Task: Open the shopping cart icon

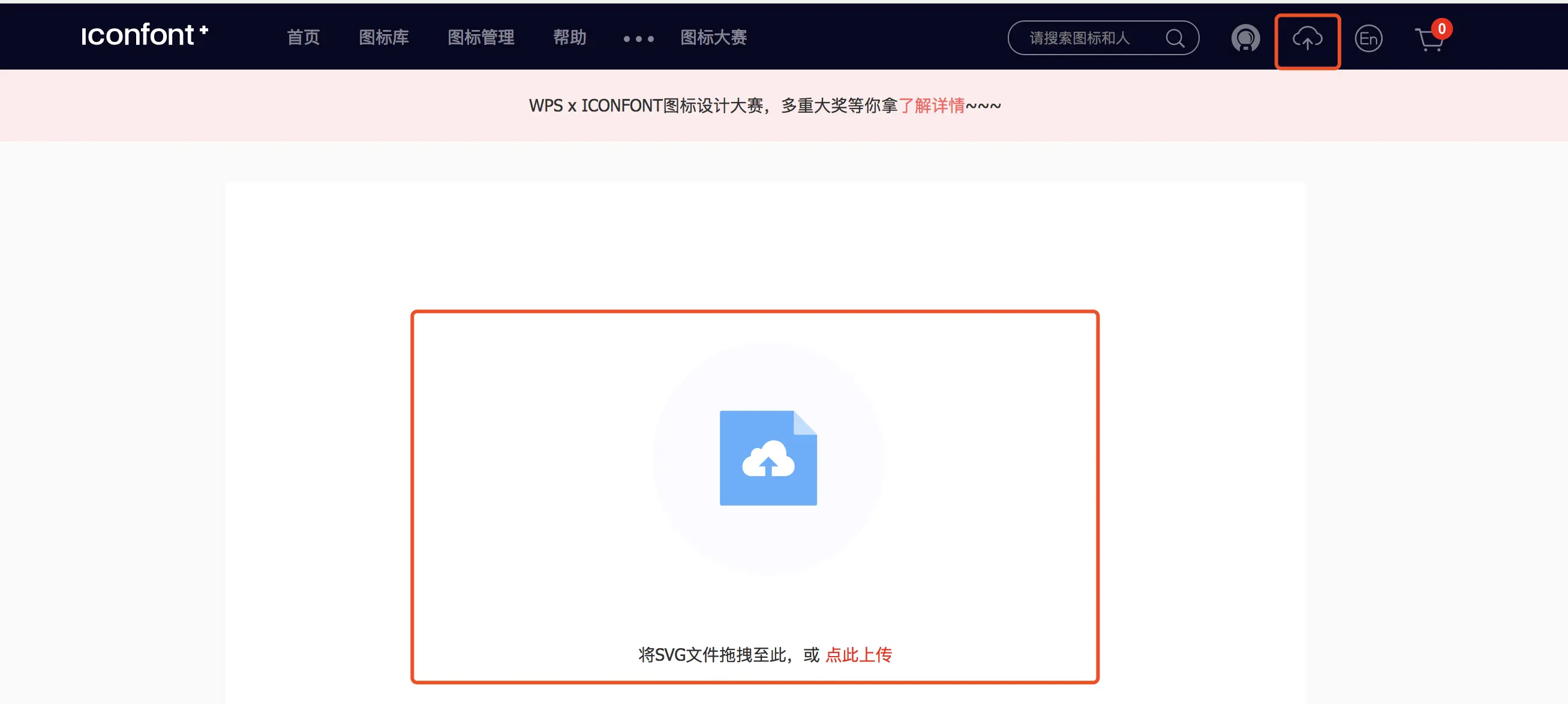Action: (x=1428, y=40)
